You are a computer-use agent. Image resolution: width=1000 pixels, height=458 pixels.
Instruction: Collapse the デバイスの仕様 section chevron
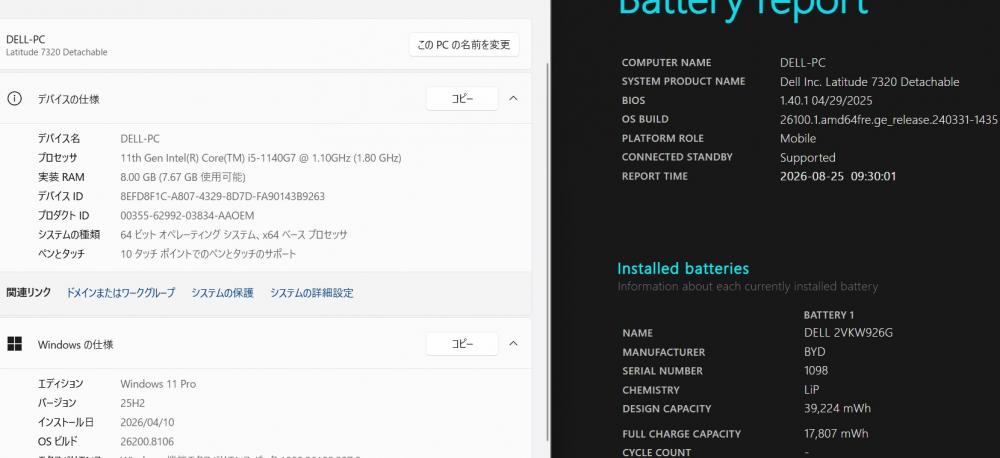click(x=513, y=98)
